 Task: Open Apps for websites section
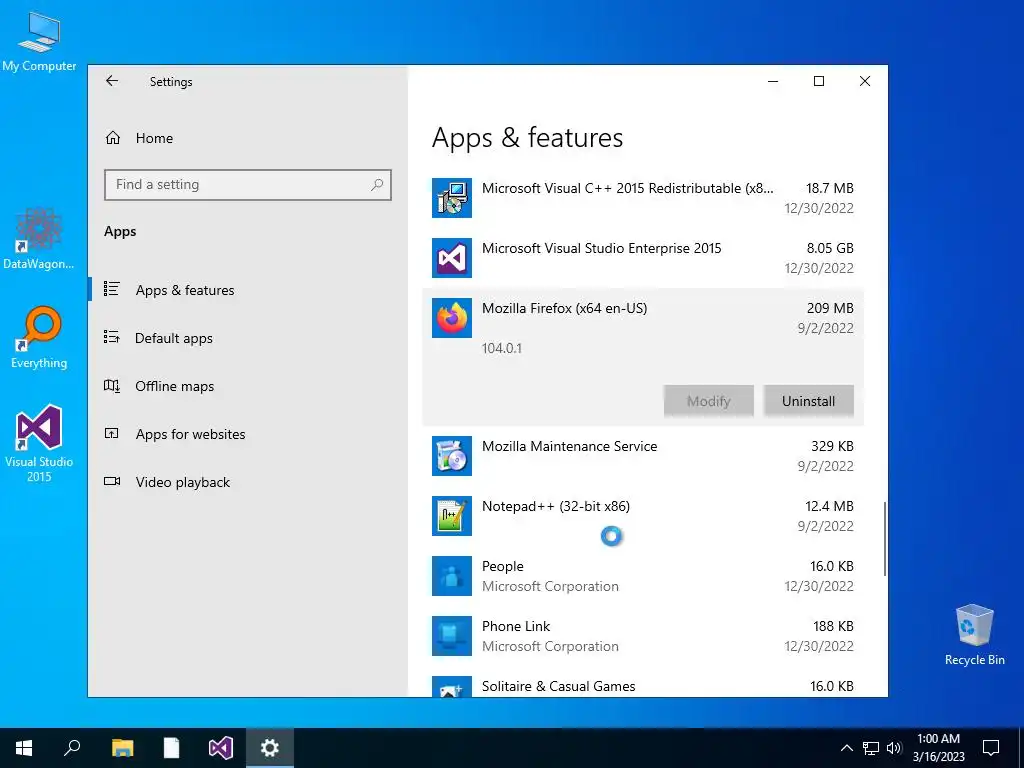coord(190,434)
